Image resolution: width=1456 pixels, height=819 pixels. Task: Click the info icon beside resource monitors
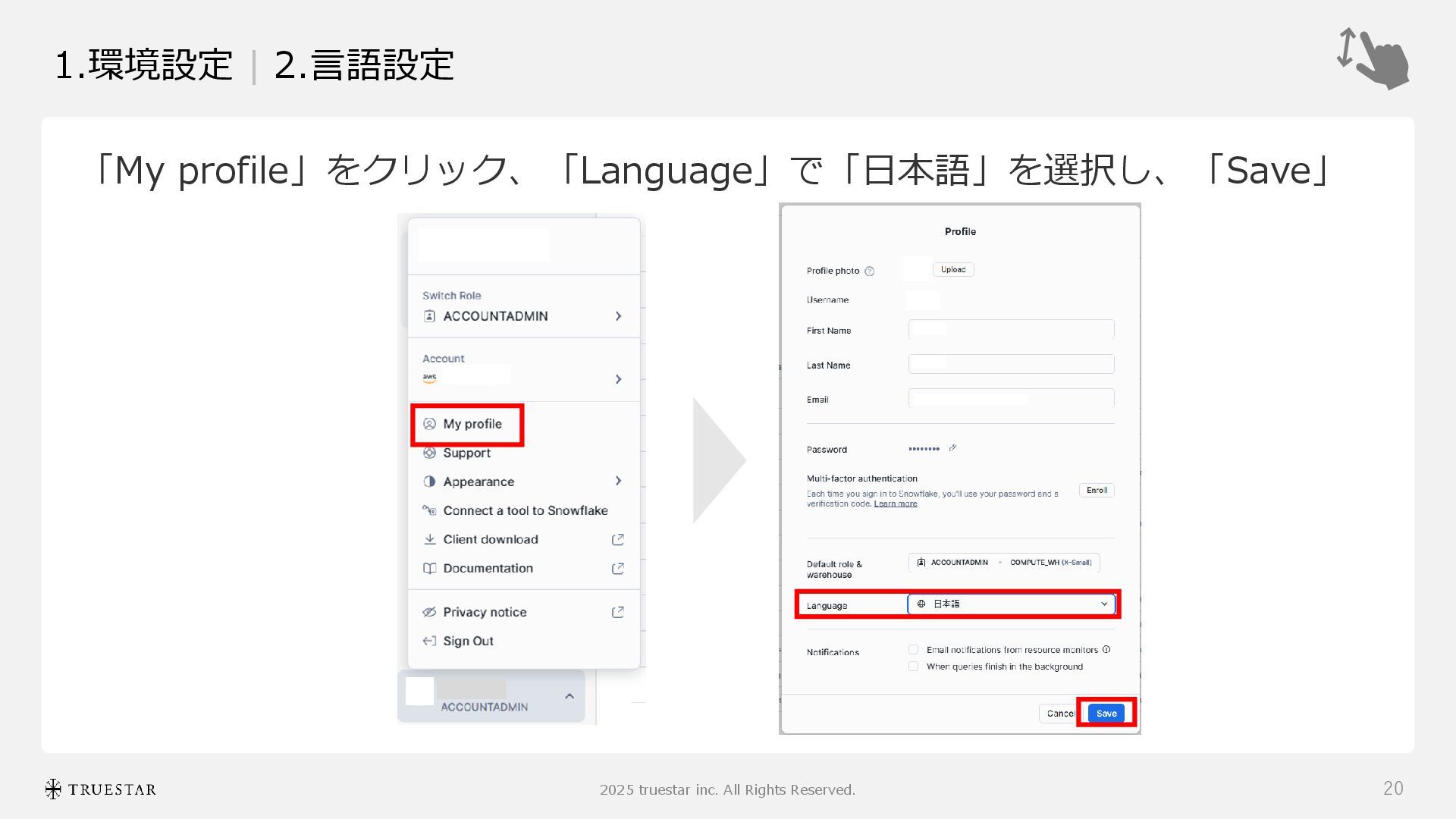1106,649
